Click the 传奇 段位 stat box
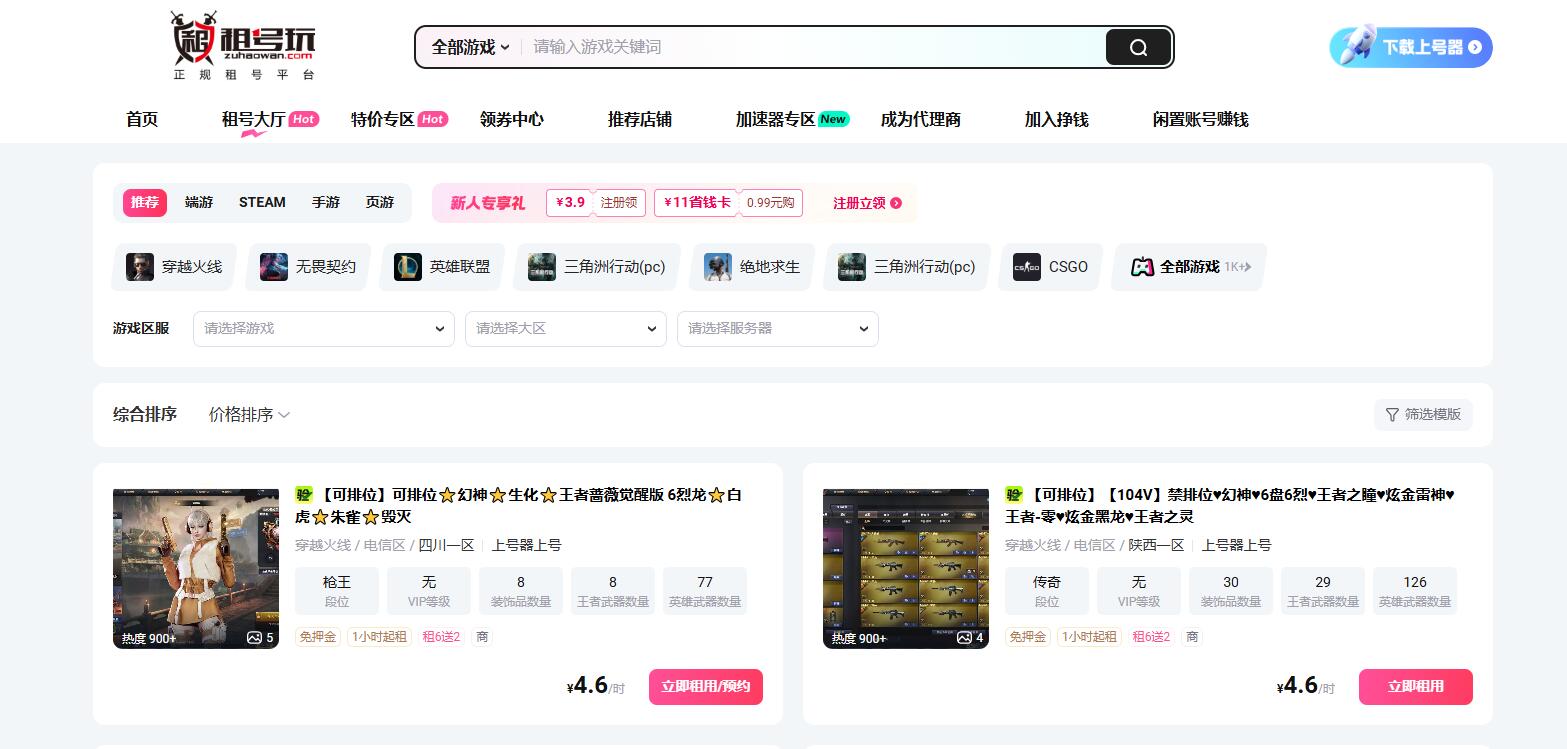 click(x=1047, y=590)
